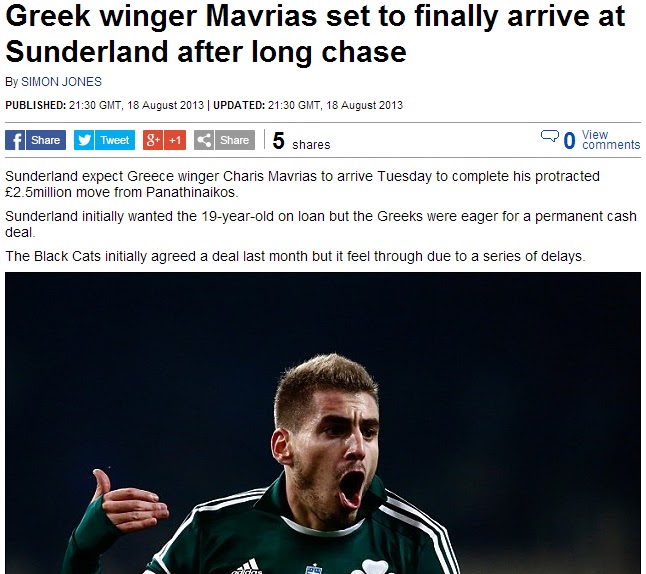The image size is (646, 574).
Task: Click the article headline about Mavrias
Action: point(315,34)
